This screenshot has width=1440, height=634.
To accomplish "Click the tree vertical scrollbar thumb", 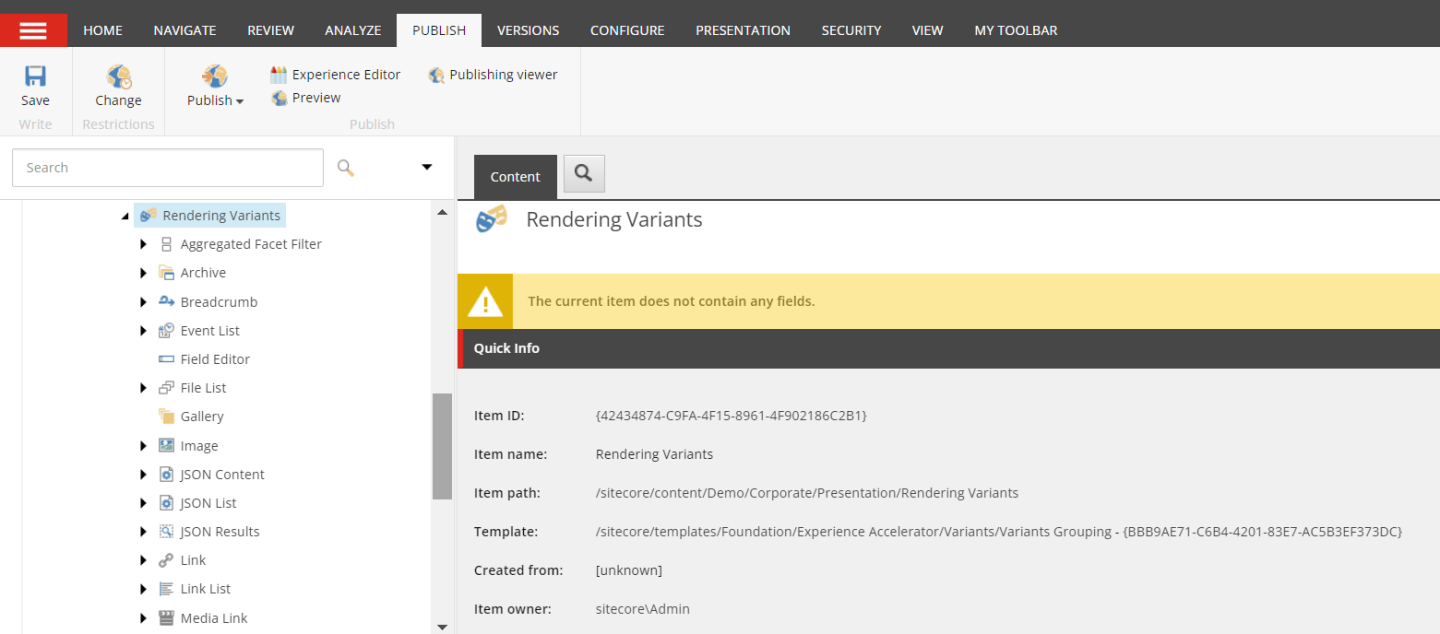I will [x=442, y=446].
